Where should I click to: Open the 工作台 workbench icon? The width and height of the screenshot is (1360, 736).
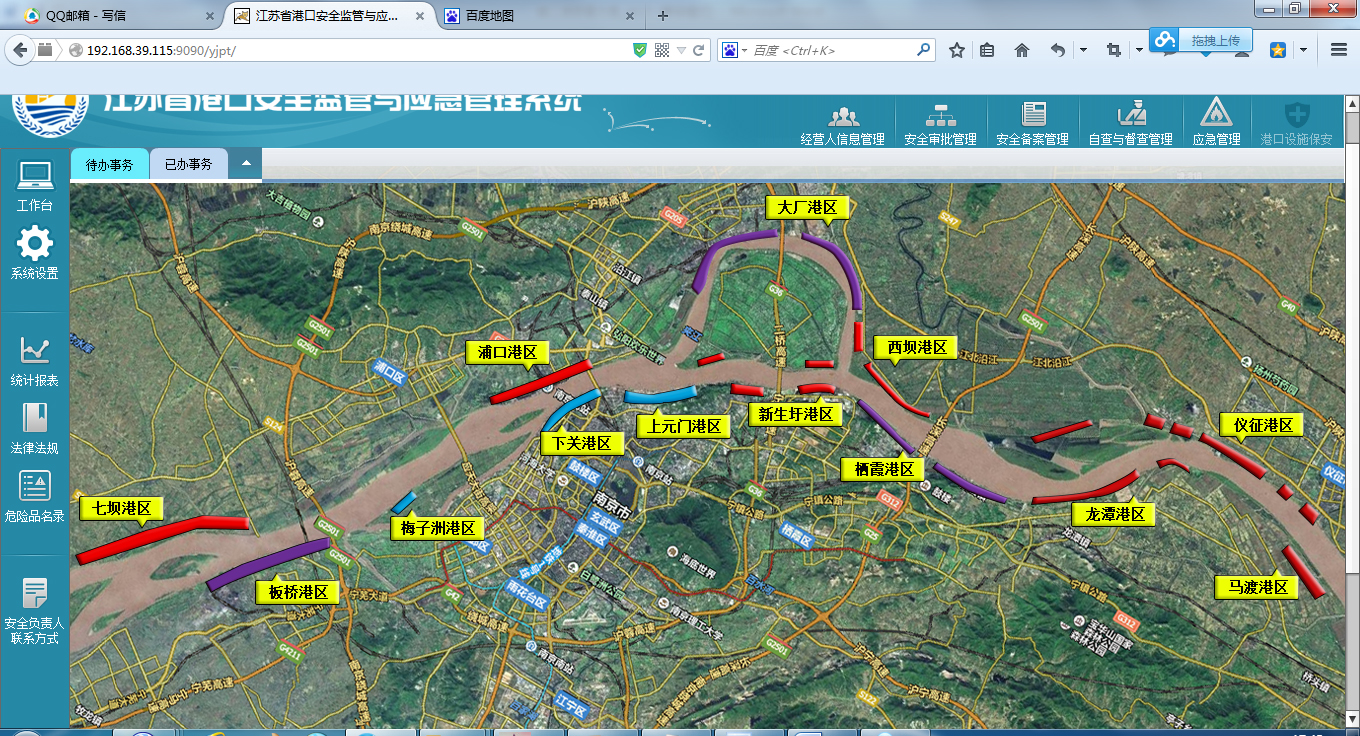tap(34, 177)
